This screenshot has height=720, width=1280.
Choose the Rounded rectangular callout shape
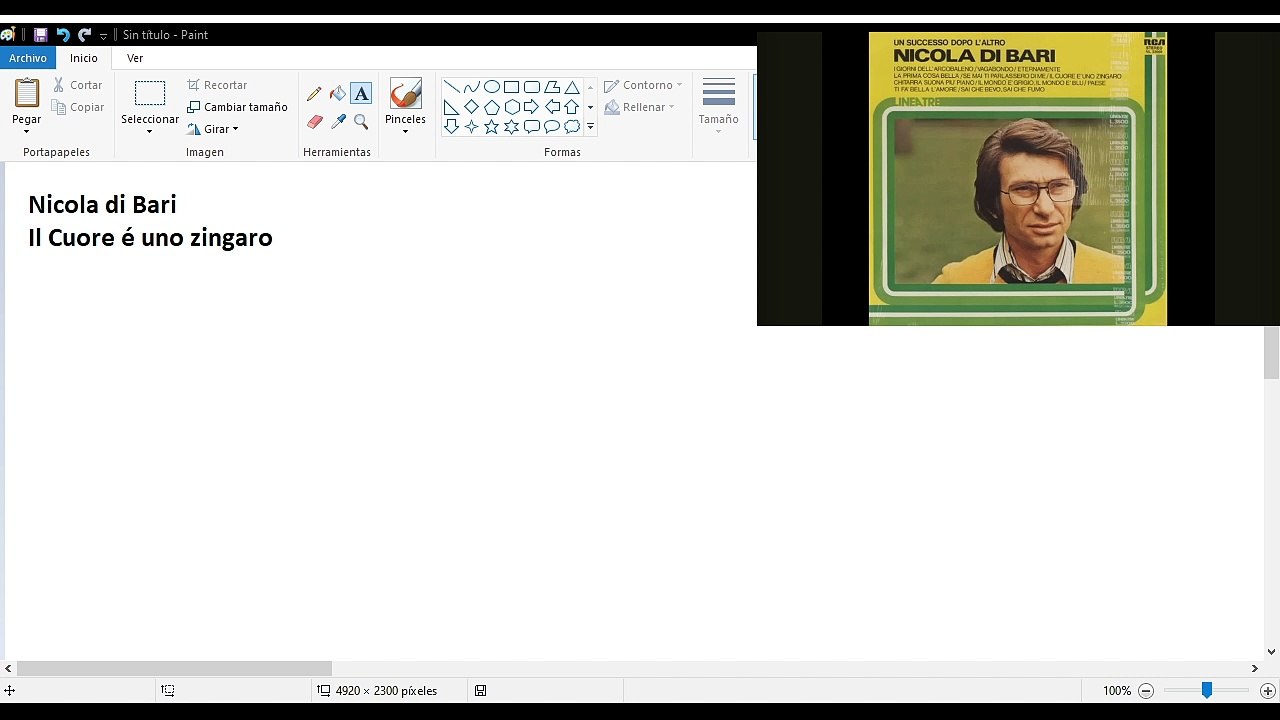[532, 127]
